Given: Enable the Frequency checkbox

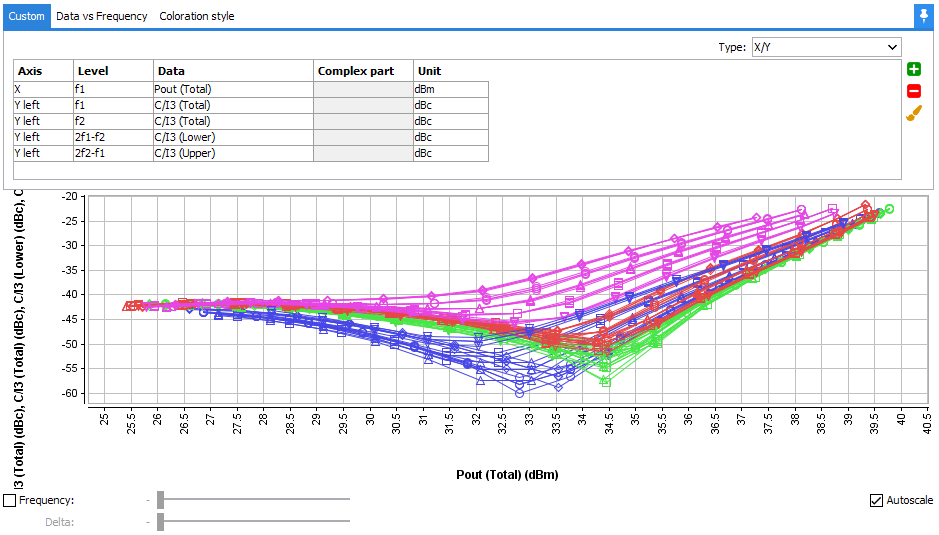Looking at the screenshot, I should pos(10,500).
